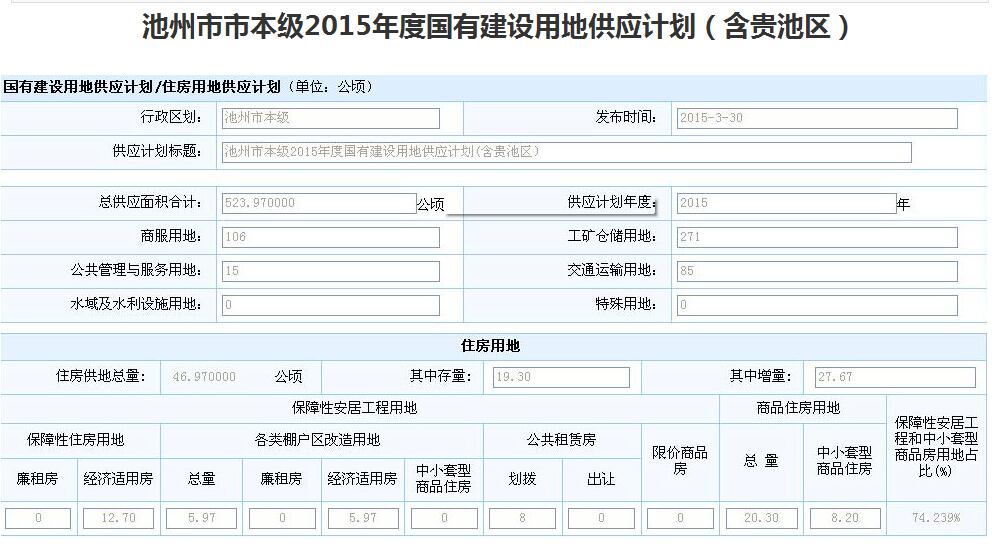The height and width of the screenshot is (546, 992).
Task: Focus the 总供应面积合计 field
Action: coord(318,203)
